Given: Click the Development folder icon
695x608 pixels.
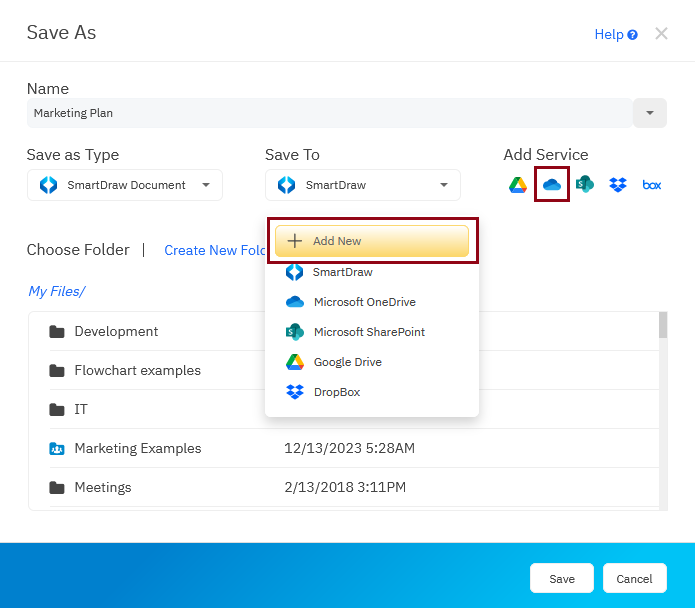Looking at the screenshot, I should 57,332.
